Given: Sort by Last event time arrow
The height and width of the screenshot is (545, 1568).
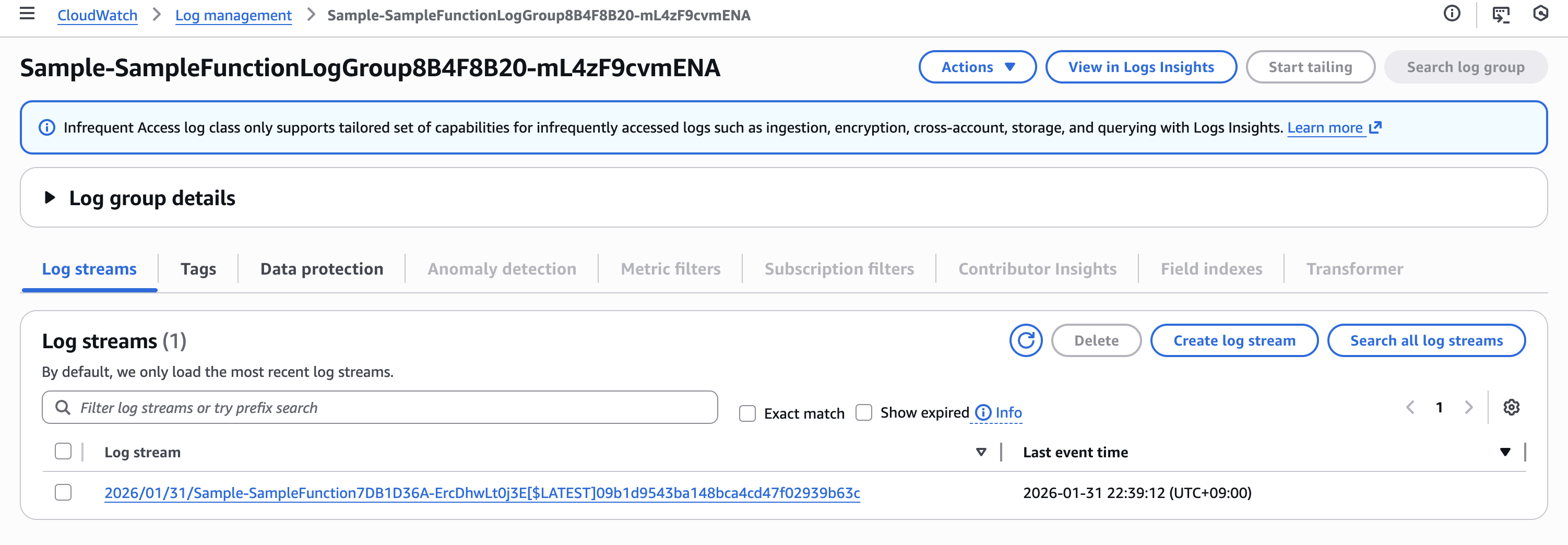Looking at the screenshot, I should 1505,452.
